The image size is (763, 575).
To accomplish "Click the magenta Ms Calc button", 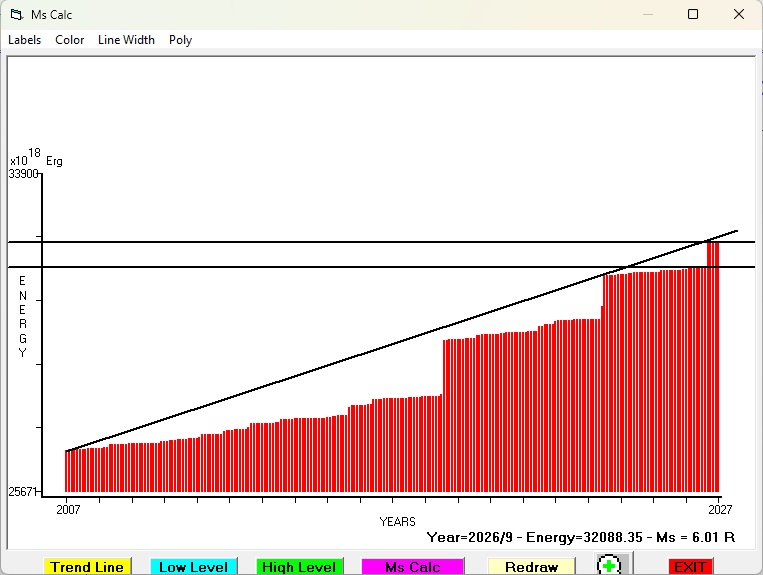I will click(413, 567).
